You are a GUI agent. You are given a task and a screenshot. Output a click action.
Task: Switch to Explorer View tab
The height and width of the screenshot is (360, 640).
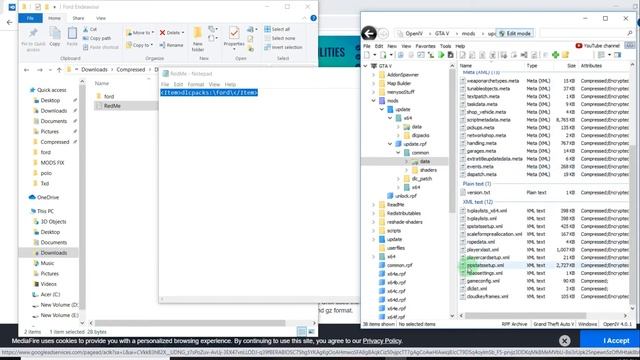coord(101,18)
